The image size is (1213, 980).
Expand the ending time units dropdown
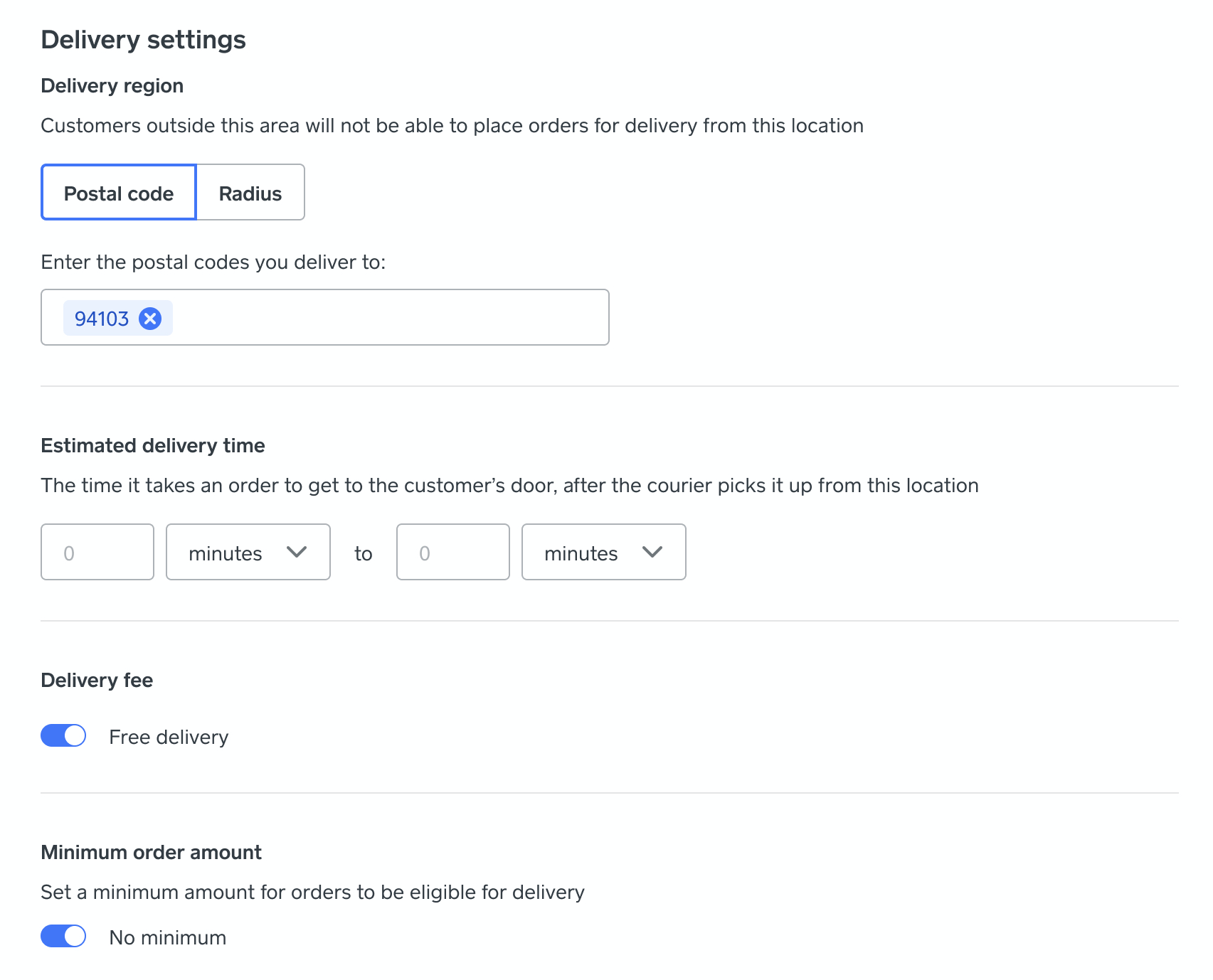coord(603,552)
